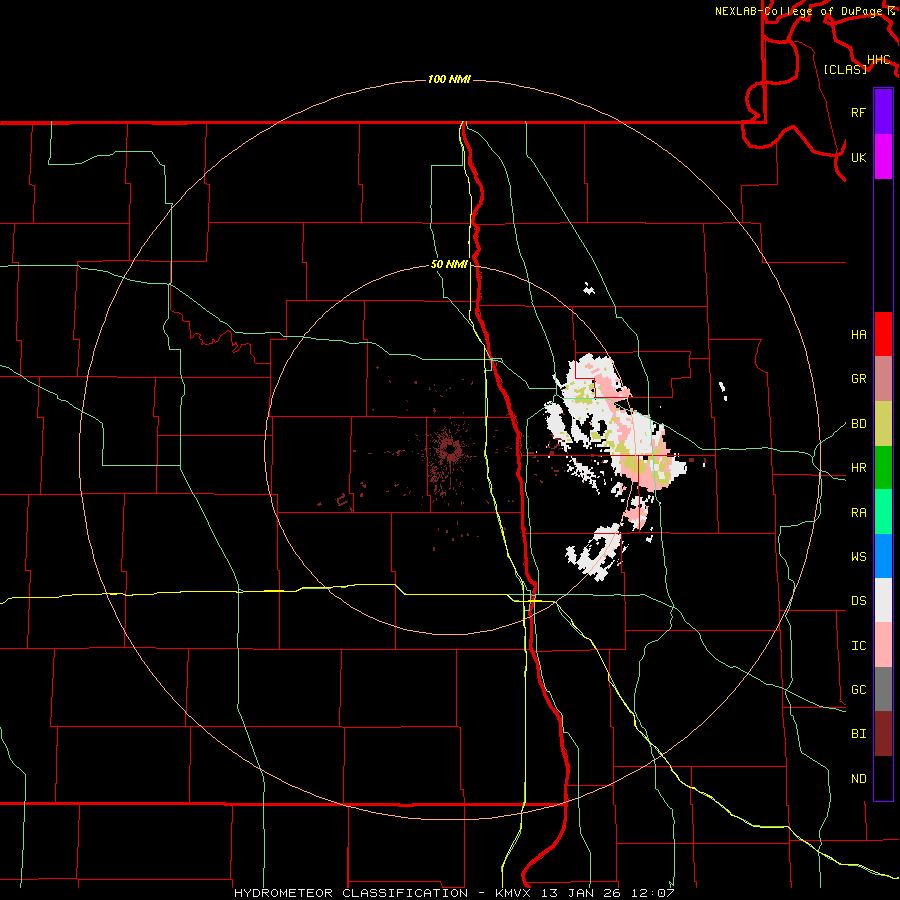The image size is (900, 900).
Task: Select the olive-yellow BD legend swatch
Action: coord(883,423)
